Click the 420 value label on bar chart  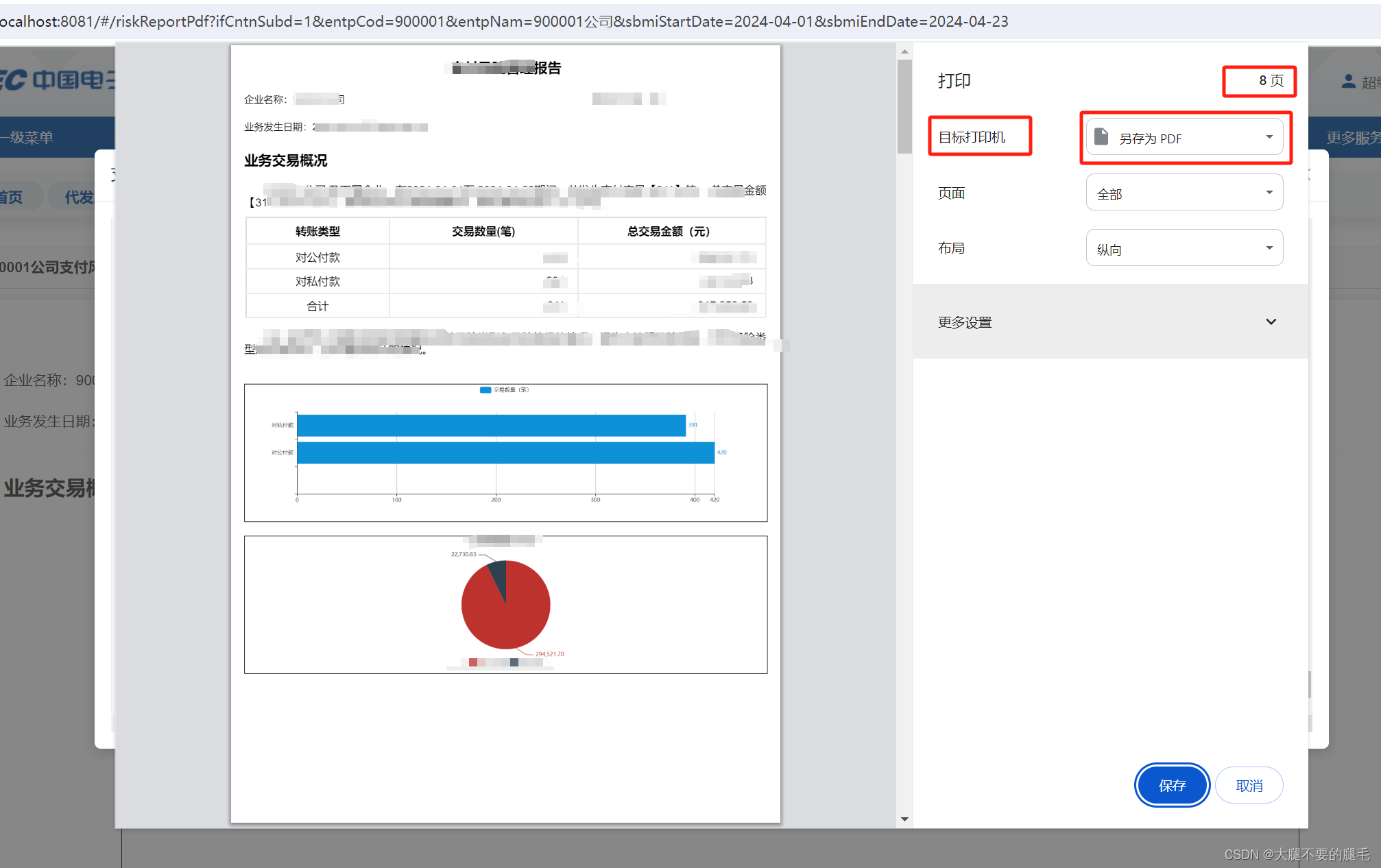click(x=721, y=453)
